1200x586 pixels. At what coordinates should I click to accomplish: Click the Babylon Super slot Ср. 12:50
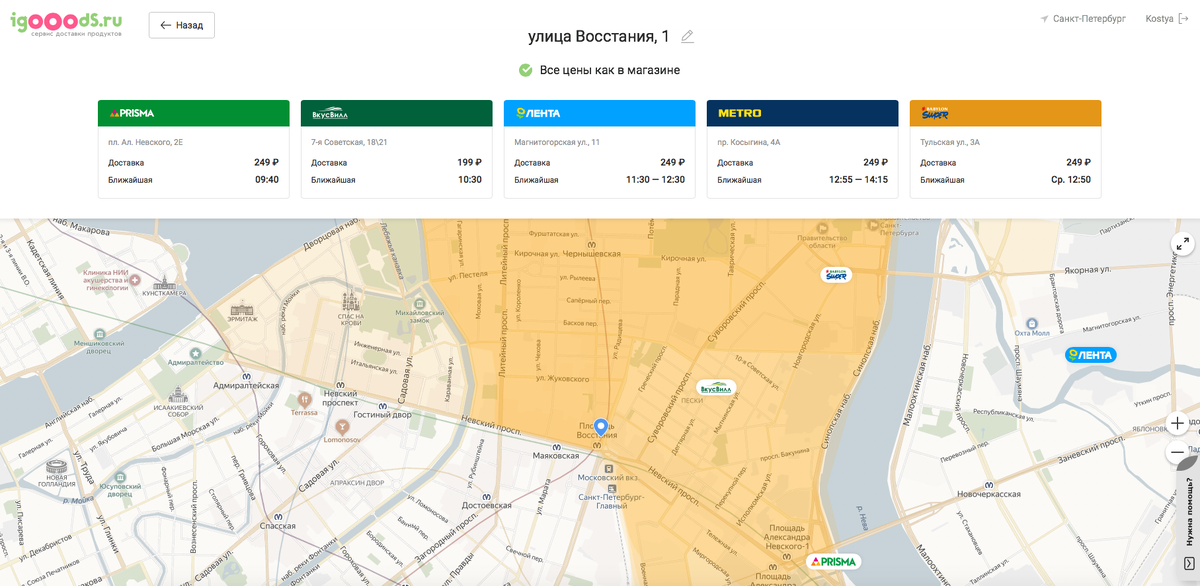coord(1070,180)
